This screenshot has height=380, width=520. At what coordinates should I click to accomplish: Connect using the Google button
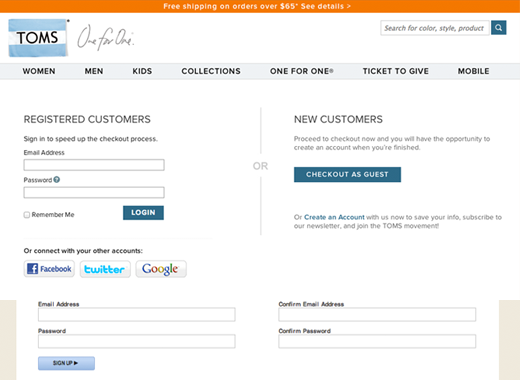(x=161, y=269)
